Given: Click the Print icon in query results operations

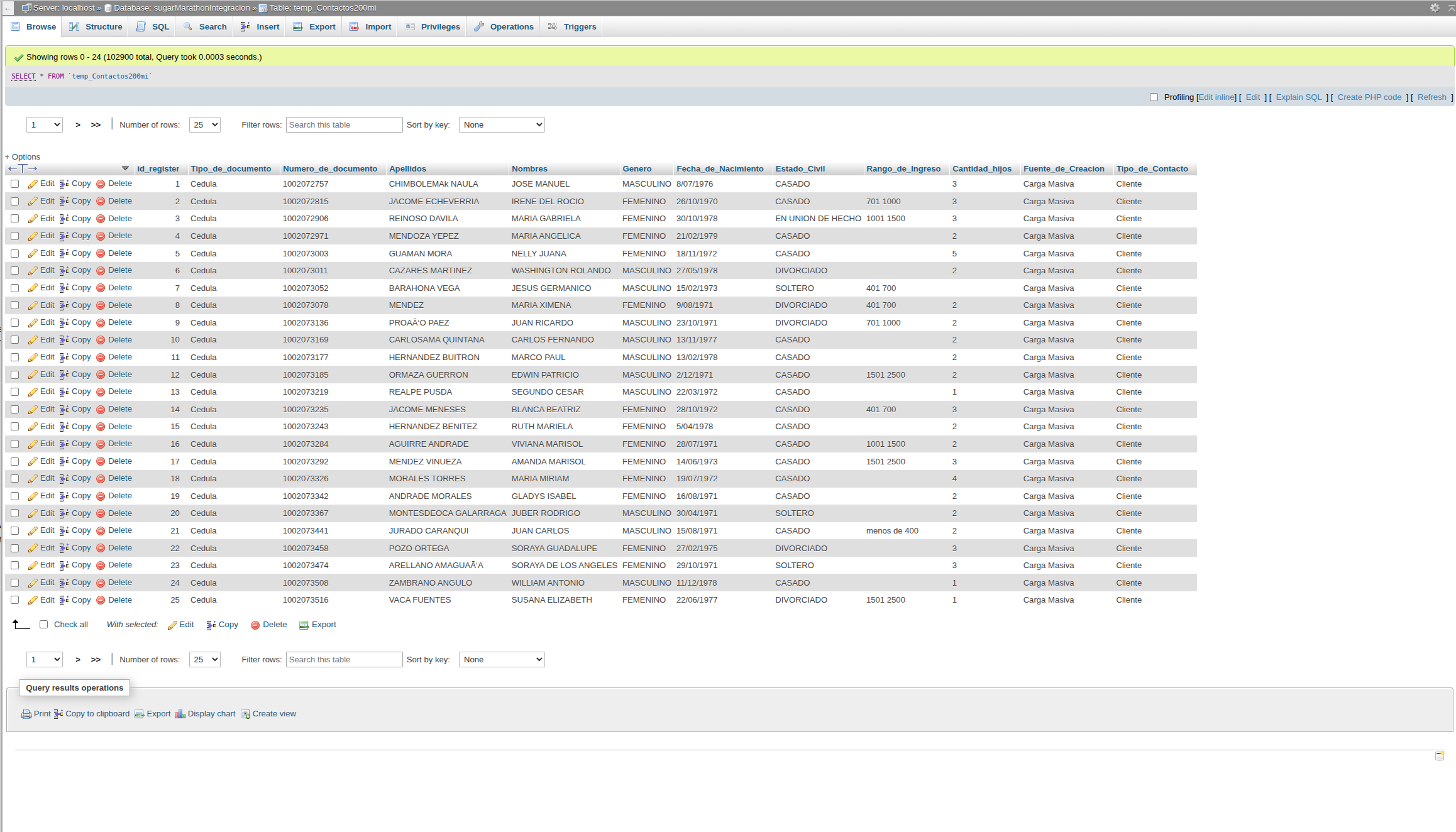Looking at the screenshot, I should click(x=26, y=714).
